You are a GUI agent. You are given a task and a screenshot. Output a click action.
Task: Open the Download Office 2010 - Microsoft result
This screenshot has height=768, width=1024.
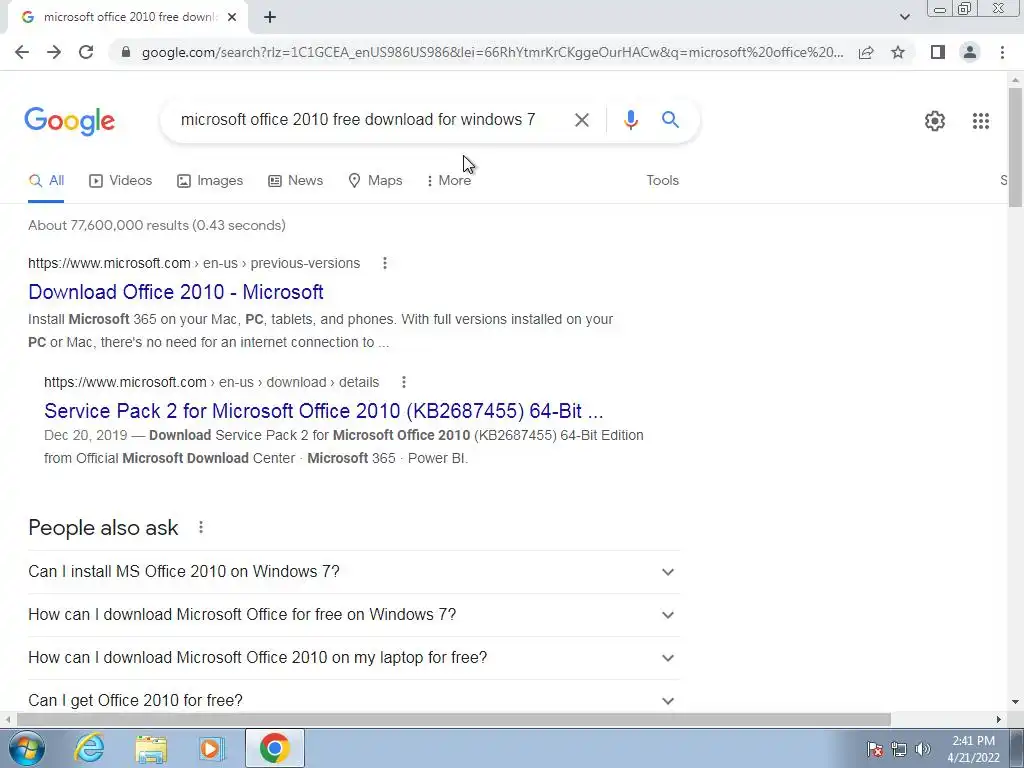[176, 292]
